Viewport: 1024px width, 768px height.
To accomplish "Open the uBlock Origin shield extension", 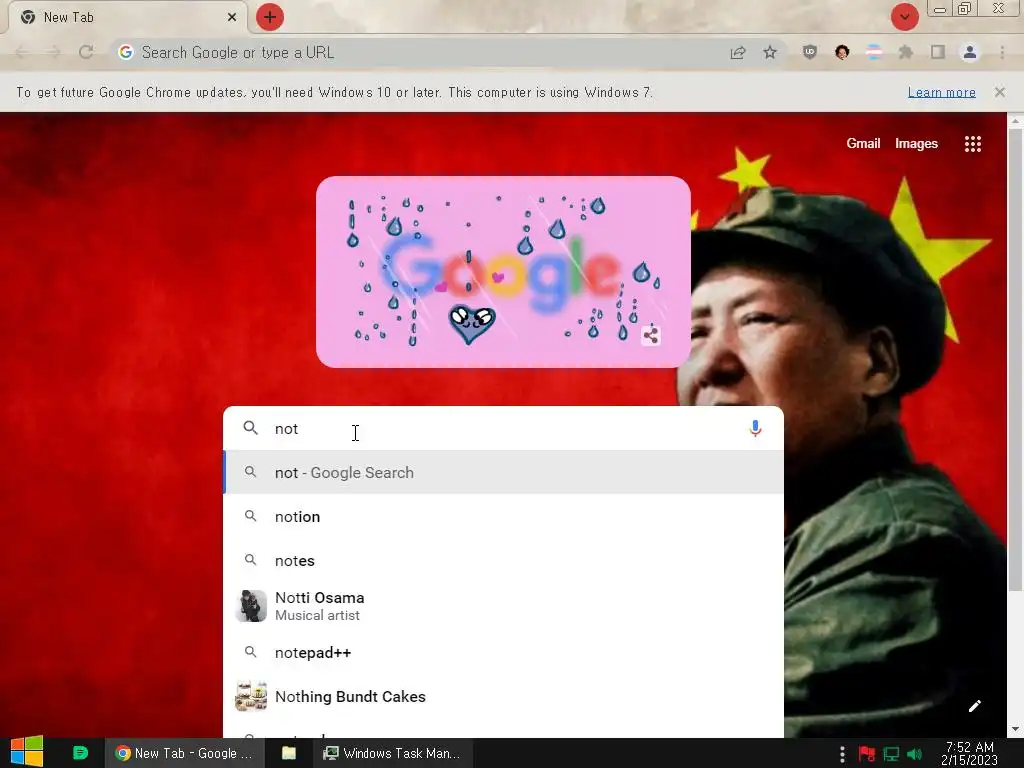I will (x=810, y=52).
